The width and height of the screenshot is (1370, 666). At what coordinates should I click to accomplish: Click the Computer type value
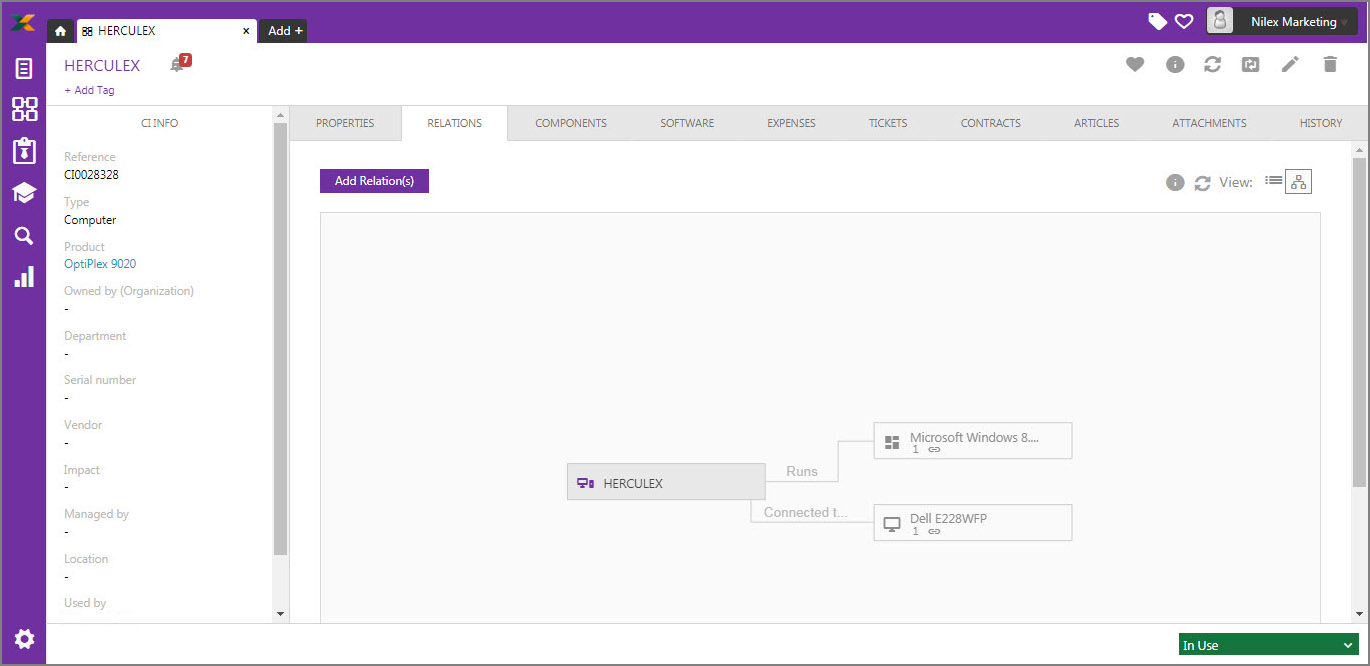point(90,220)
